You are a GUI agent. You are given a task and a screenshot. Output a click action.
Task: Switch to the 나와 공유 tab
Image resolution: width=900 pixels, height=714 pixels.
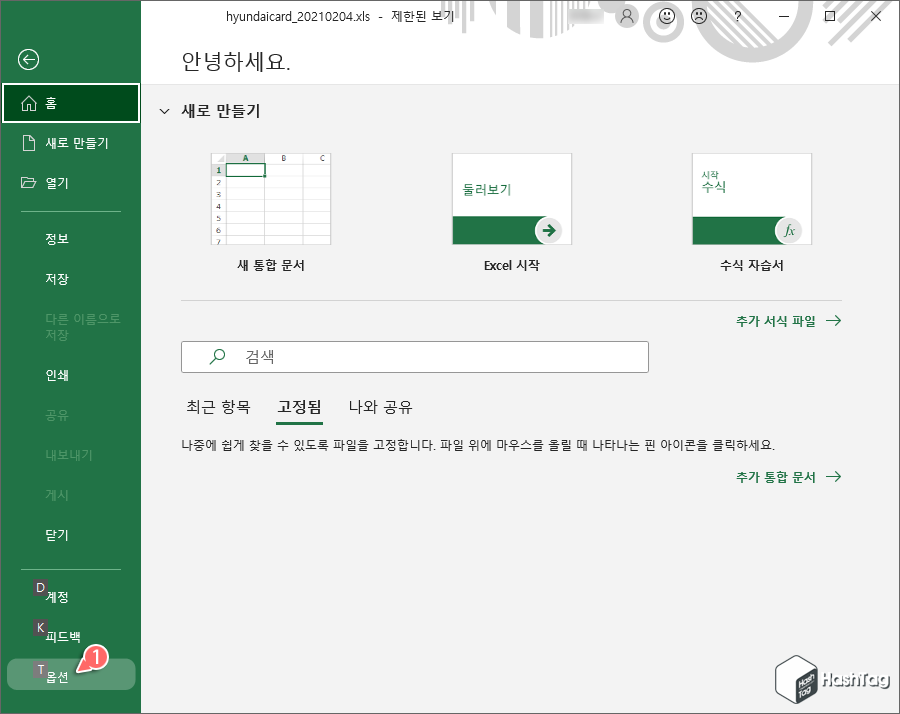381,407
